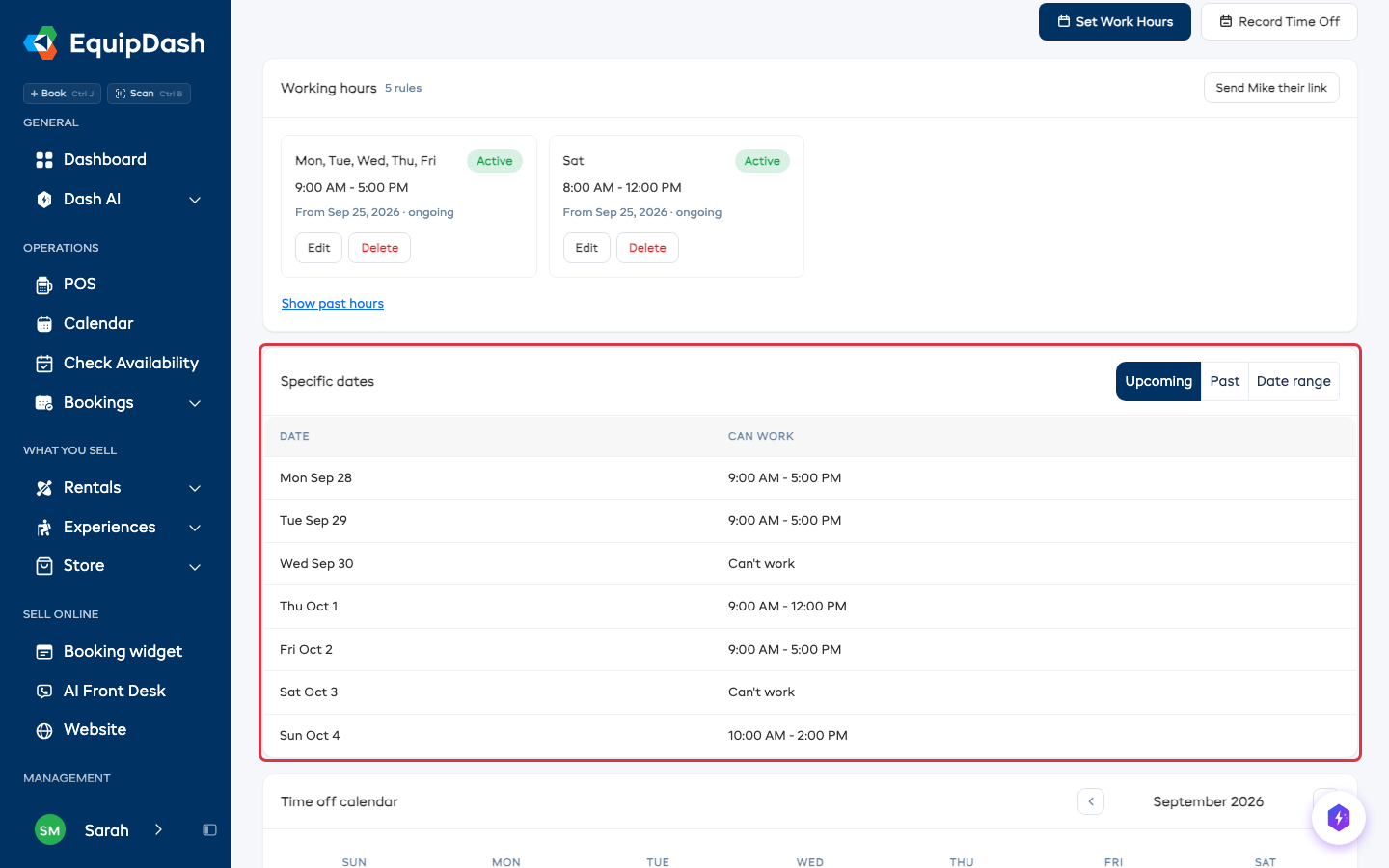The image size is (1389, 868).
Task: Select the Wed Sep 30 date cell
Action: (x=316, y=564)
